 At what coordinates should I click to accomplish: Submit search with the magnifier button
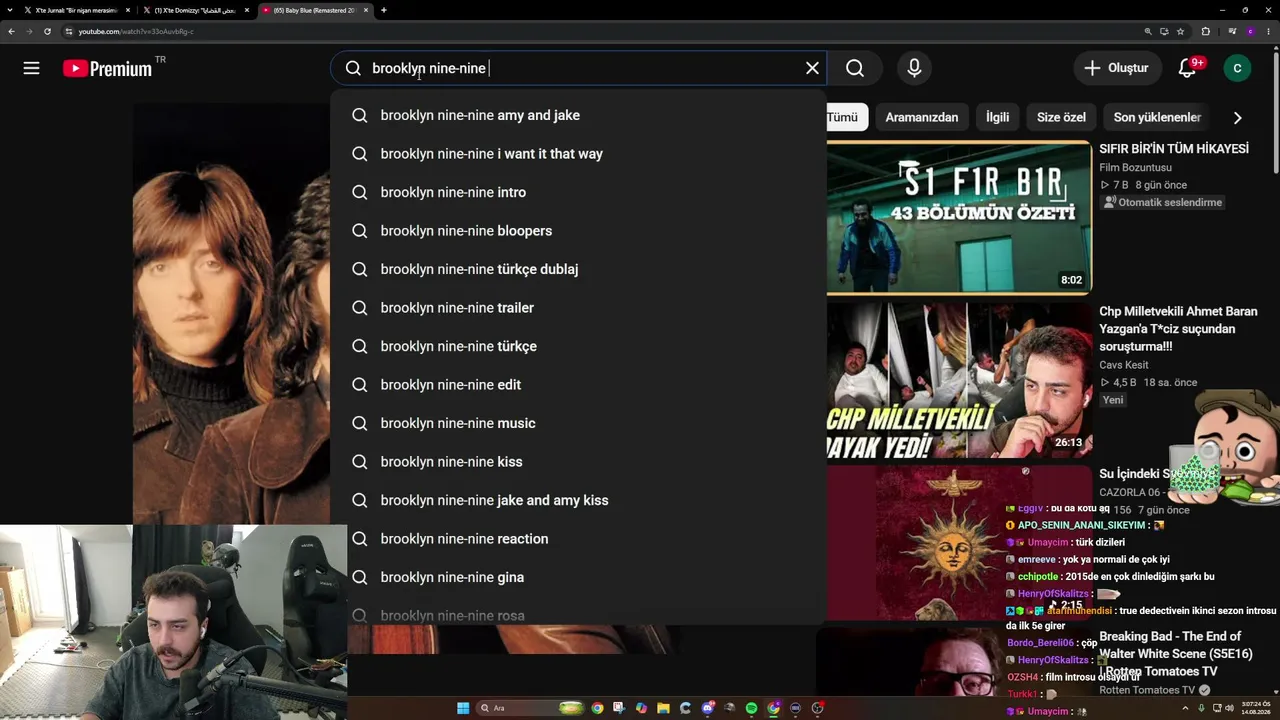[855, 68]
